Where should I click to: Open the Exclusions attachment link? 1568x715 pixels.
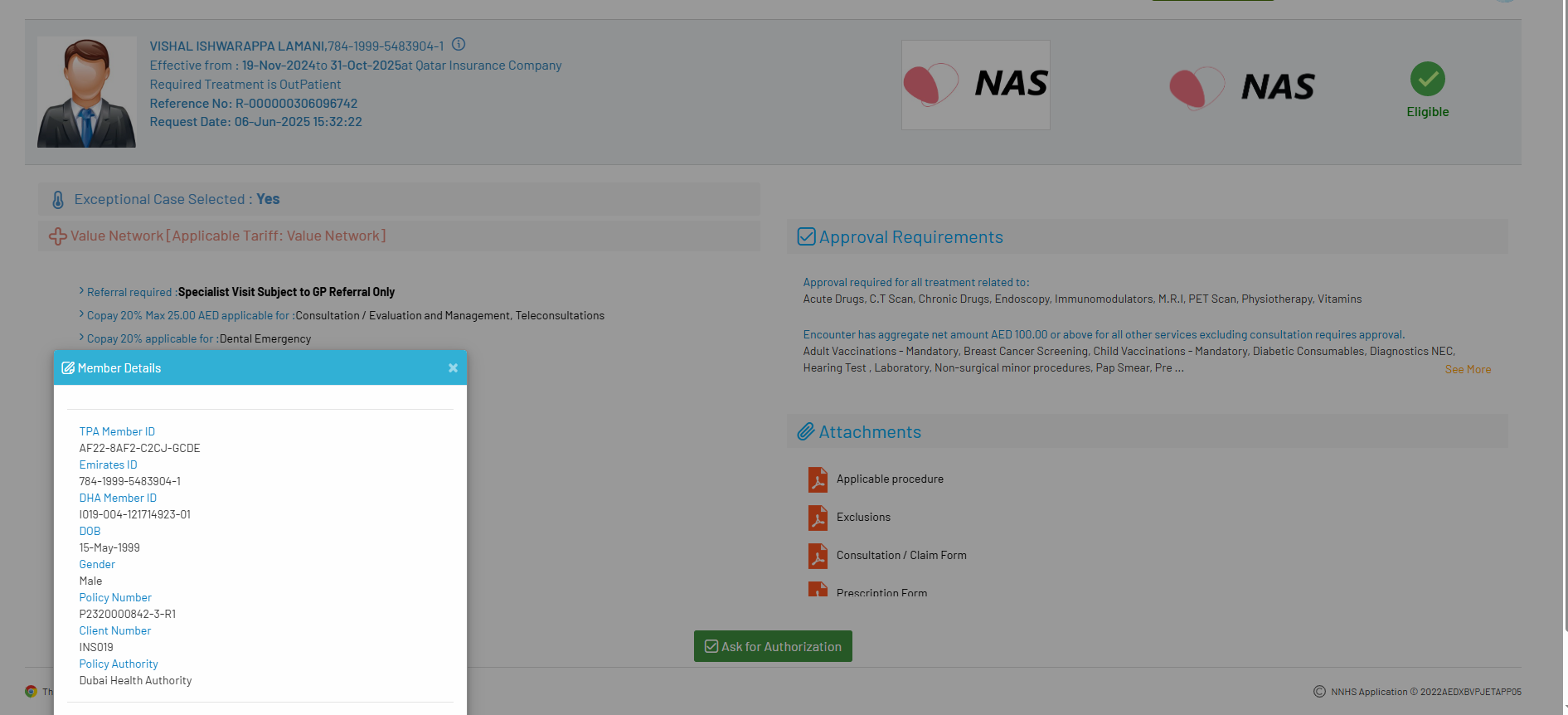click(863, 518)
